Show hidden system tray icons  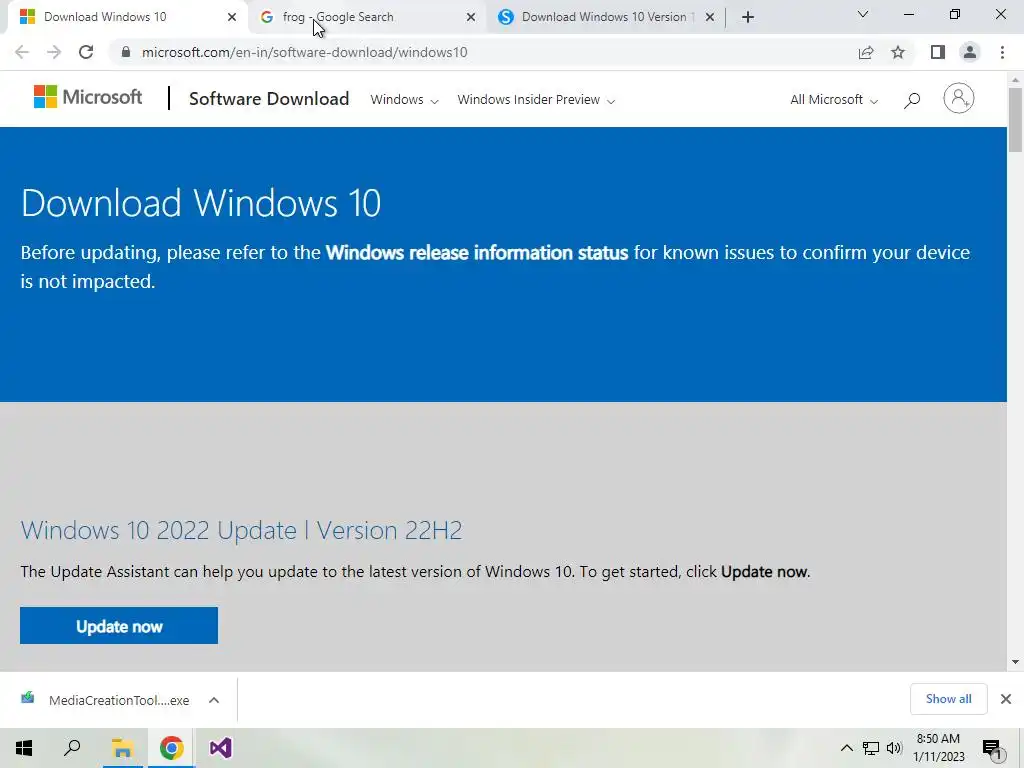(x=846, y=748)
